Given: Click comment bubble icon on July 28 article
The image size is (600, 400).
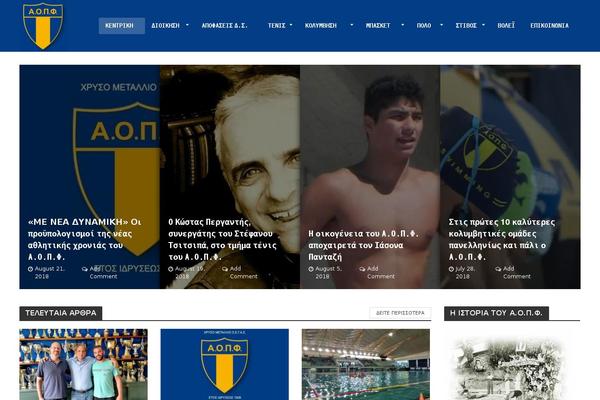Looking at the screenshot, I should click(498, 269).
